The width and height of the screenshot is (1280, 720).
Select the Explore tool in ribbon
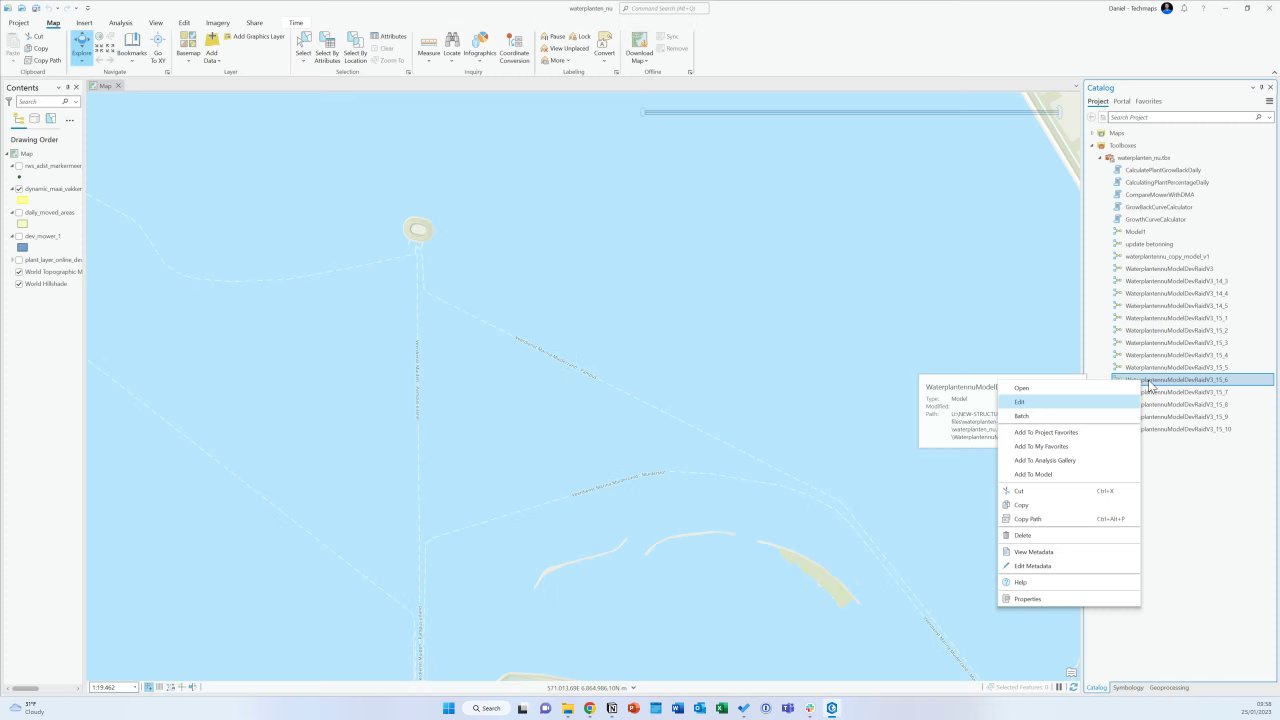click(81, 47)
